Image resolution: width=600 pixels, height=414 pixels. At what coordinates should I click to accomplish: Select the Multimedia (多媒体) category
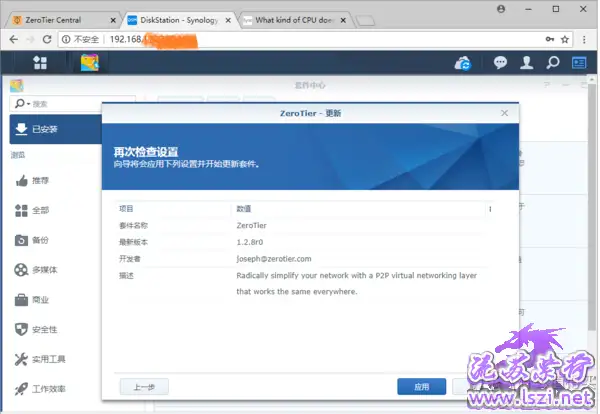tap(37, 270)
